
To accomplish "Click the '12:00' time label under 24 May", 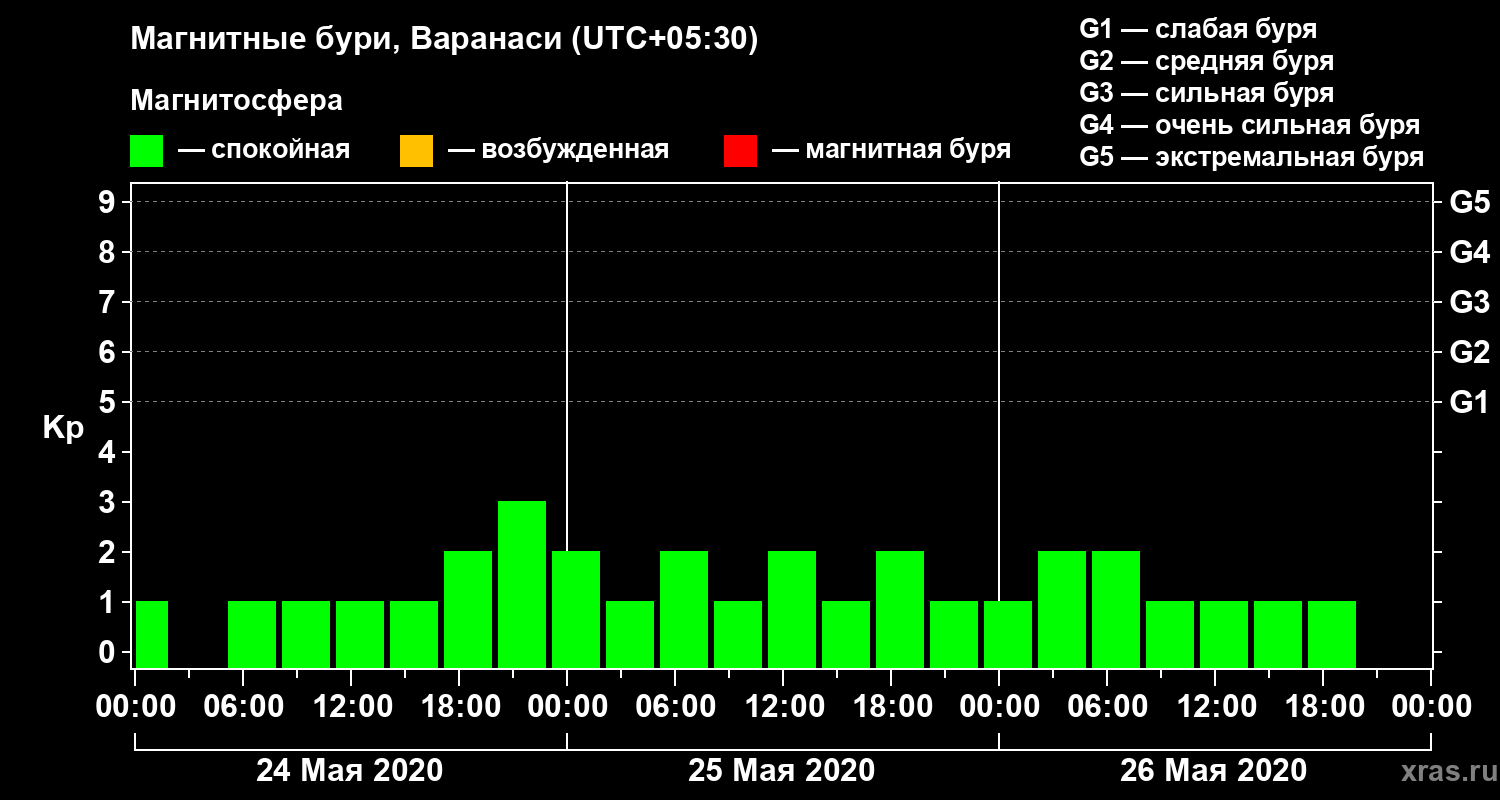I will (x=351, y=706).
